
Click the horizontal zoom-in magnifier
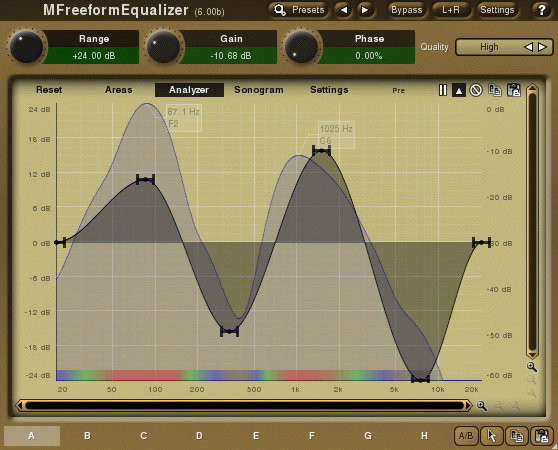pyautogui.click(x=482, y=406)
